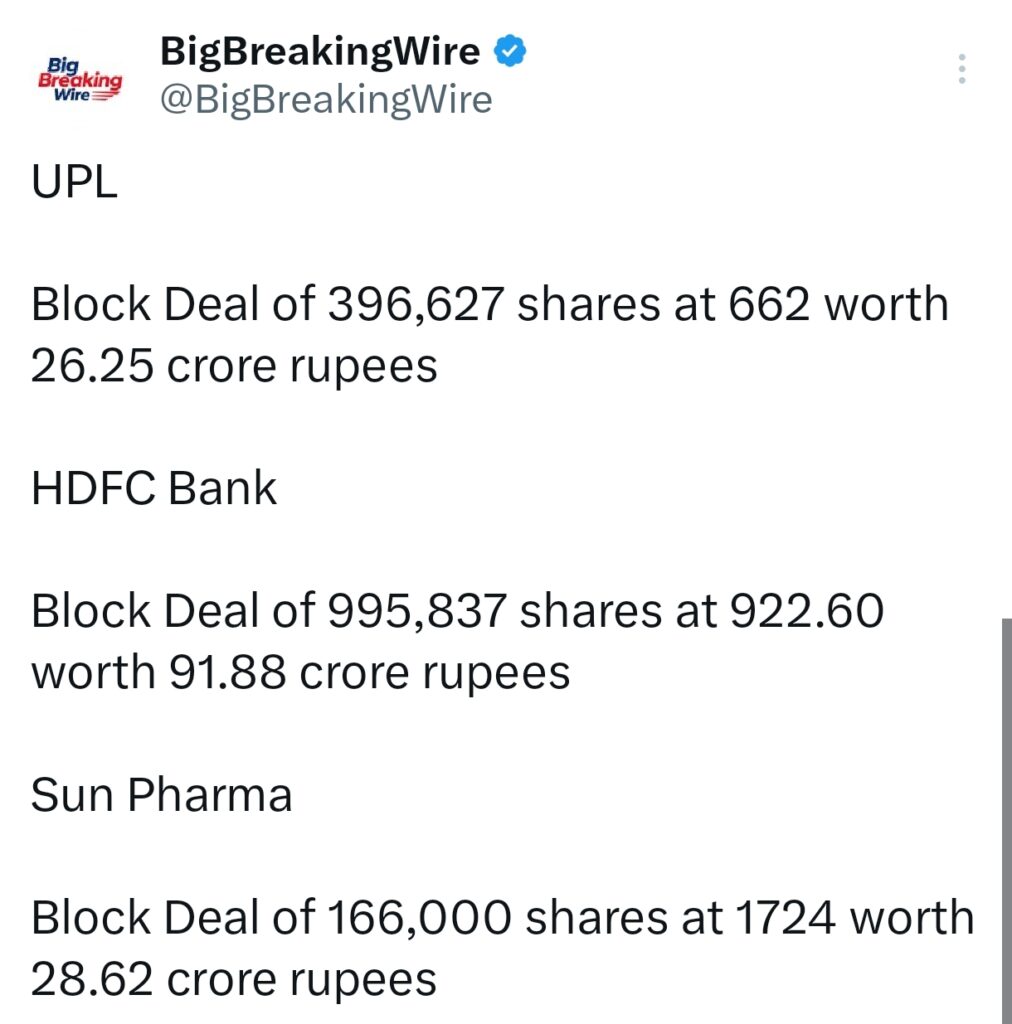Screen dimensions: 1012x1024
Task: Click the @BigBreakingWire handle link
Action: [325, 99]
